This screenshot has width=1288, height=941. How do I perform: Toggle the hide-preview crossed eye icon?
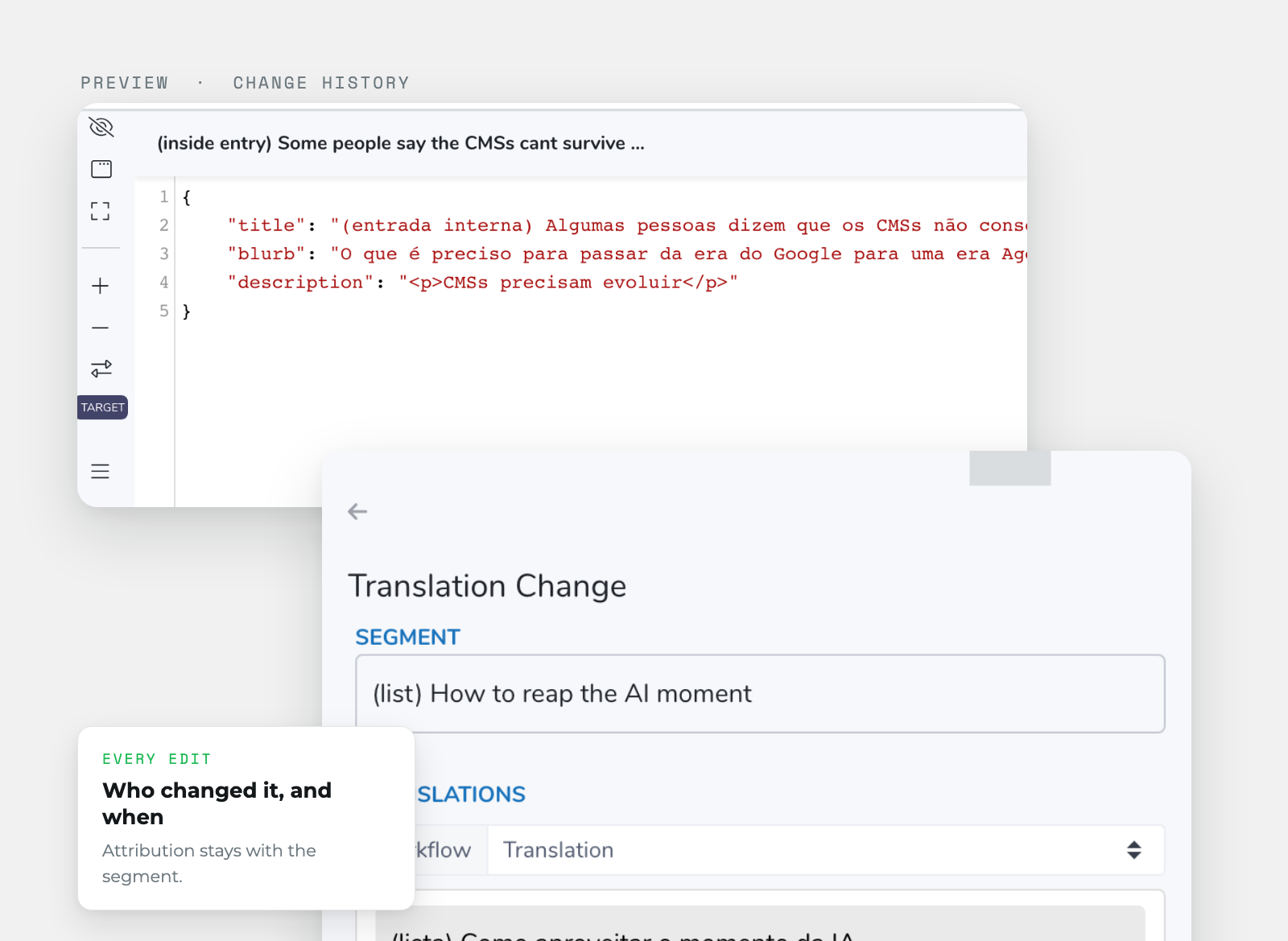[101, 127]
